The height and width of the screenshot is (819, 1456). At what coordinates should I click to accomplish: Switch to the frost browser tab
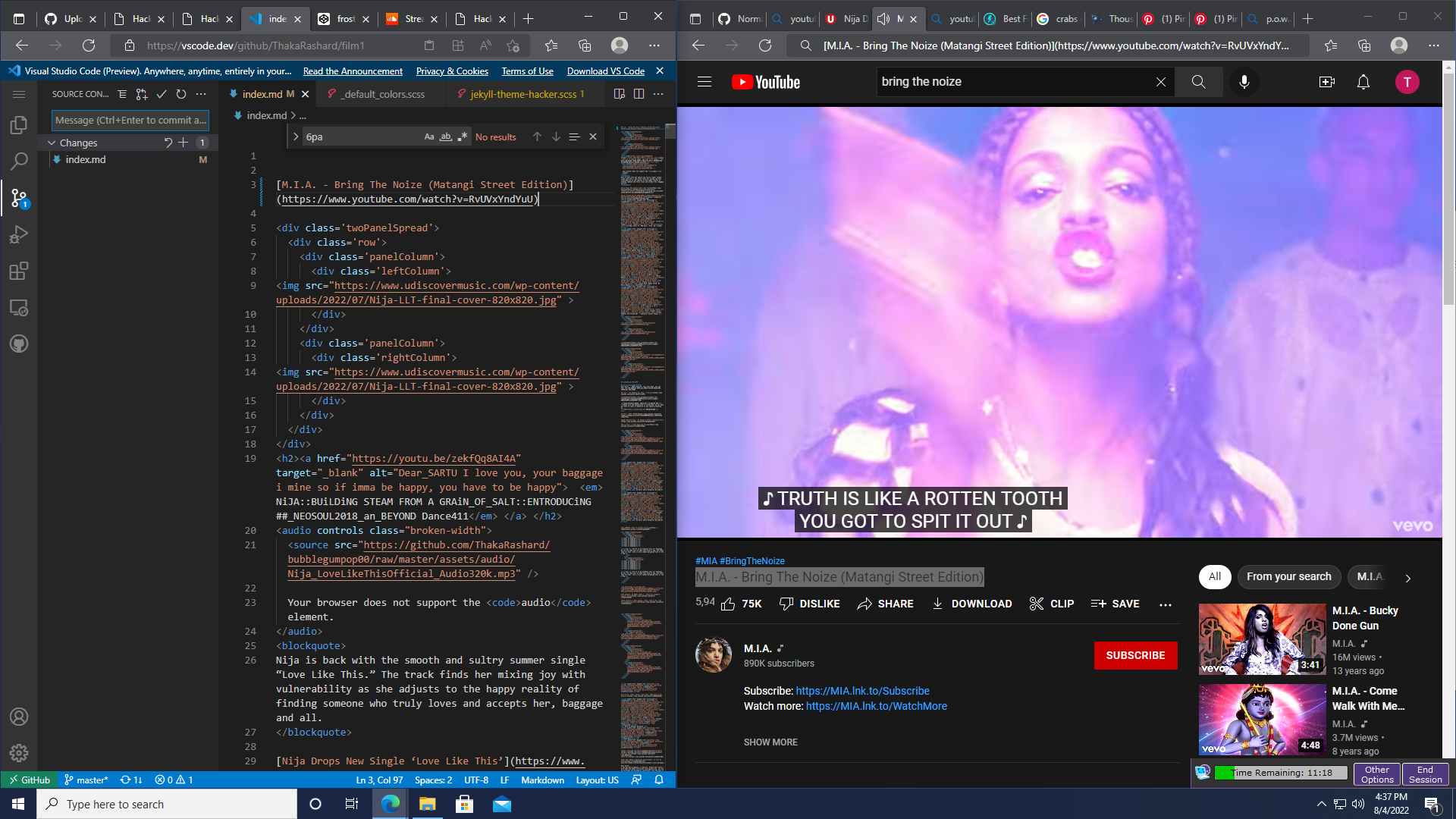point(344,19)
